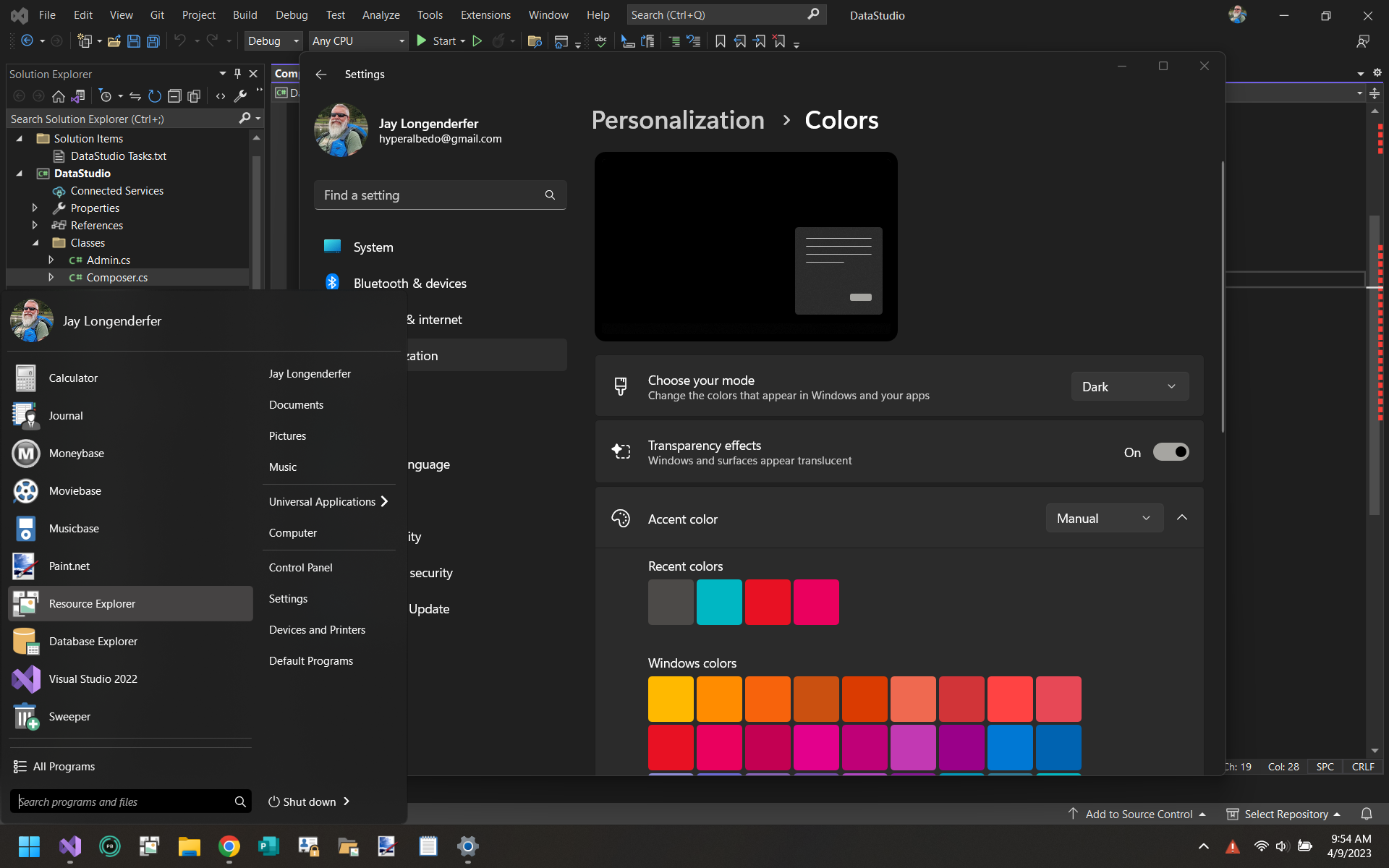Open Database Explorer from the start menu

[130, 642]
